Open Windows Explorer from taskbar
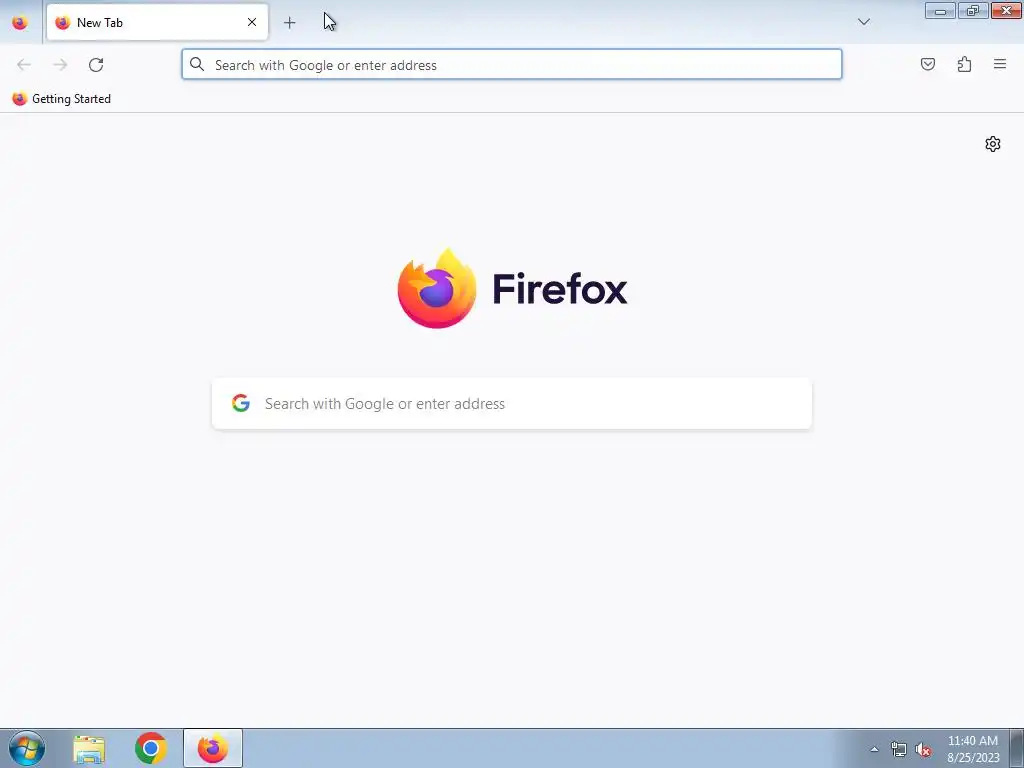 (89, 749)
